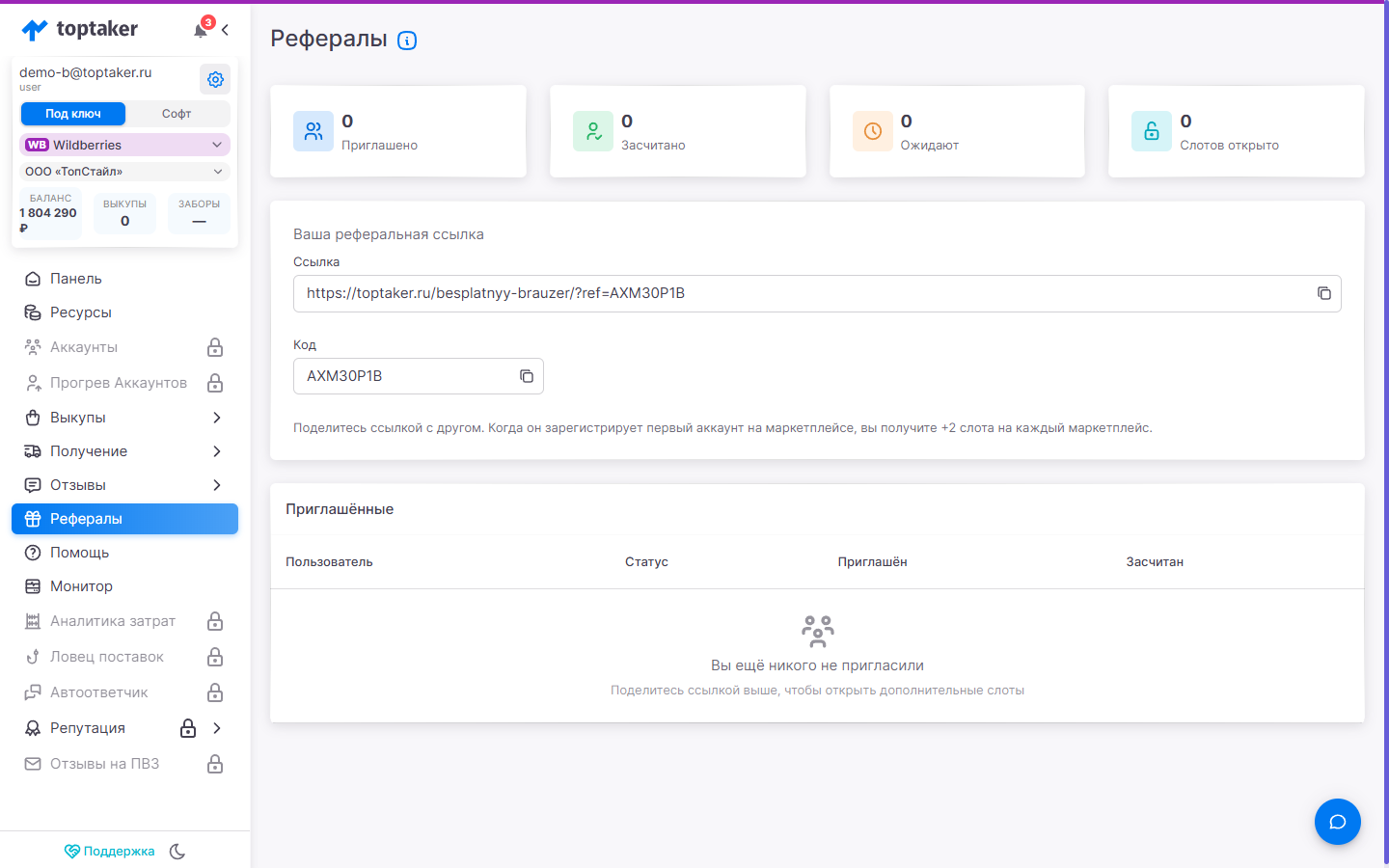Click the Выкупы counter tile
Viewport: 1389px width, 868px height.
124,213
